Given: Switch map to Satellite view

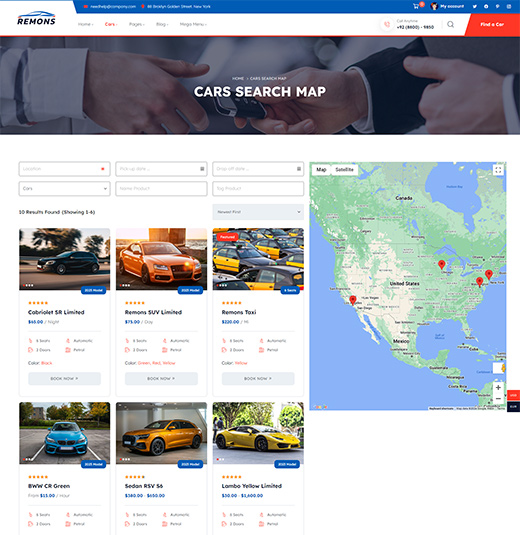Looking at the screenshot, I should [344, 170].
